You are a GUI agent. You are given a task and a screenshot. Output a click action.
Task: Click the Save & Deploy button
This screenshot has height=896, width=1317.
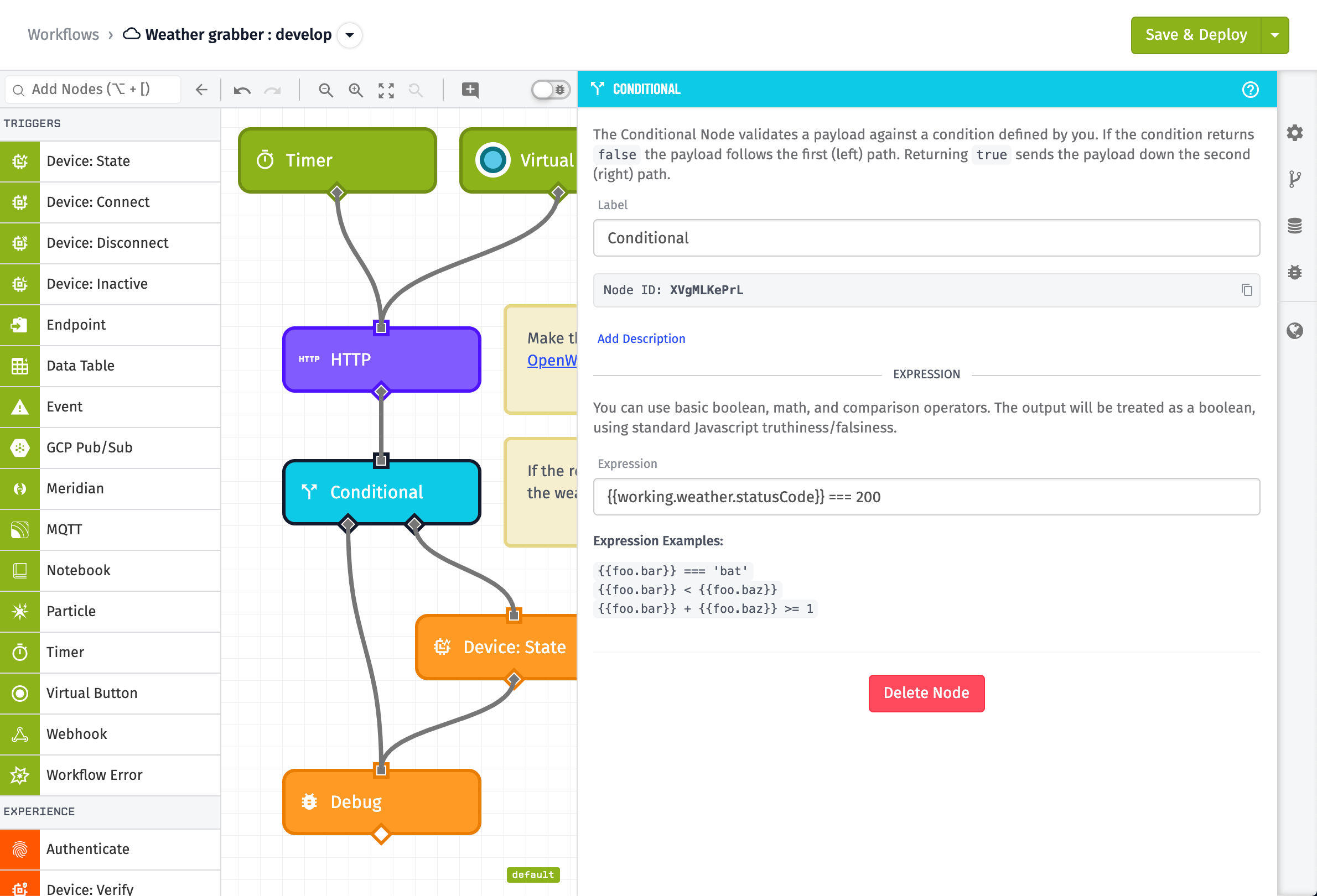[1196, 35]
